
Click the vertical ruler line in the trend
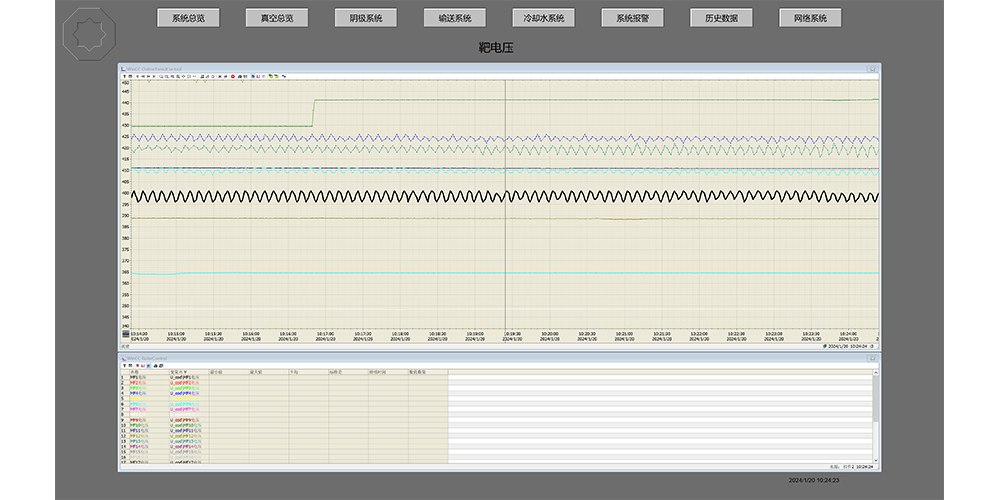click(505, 204)
